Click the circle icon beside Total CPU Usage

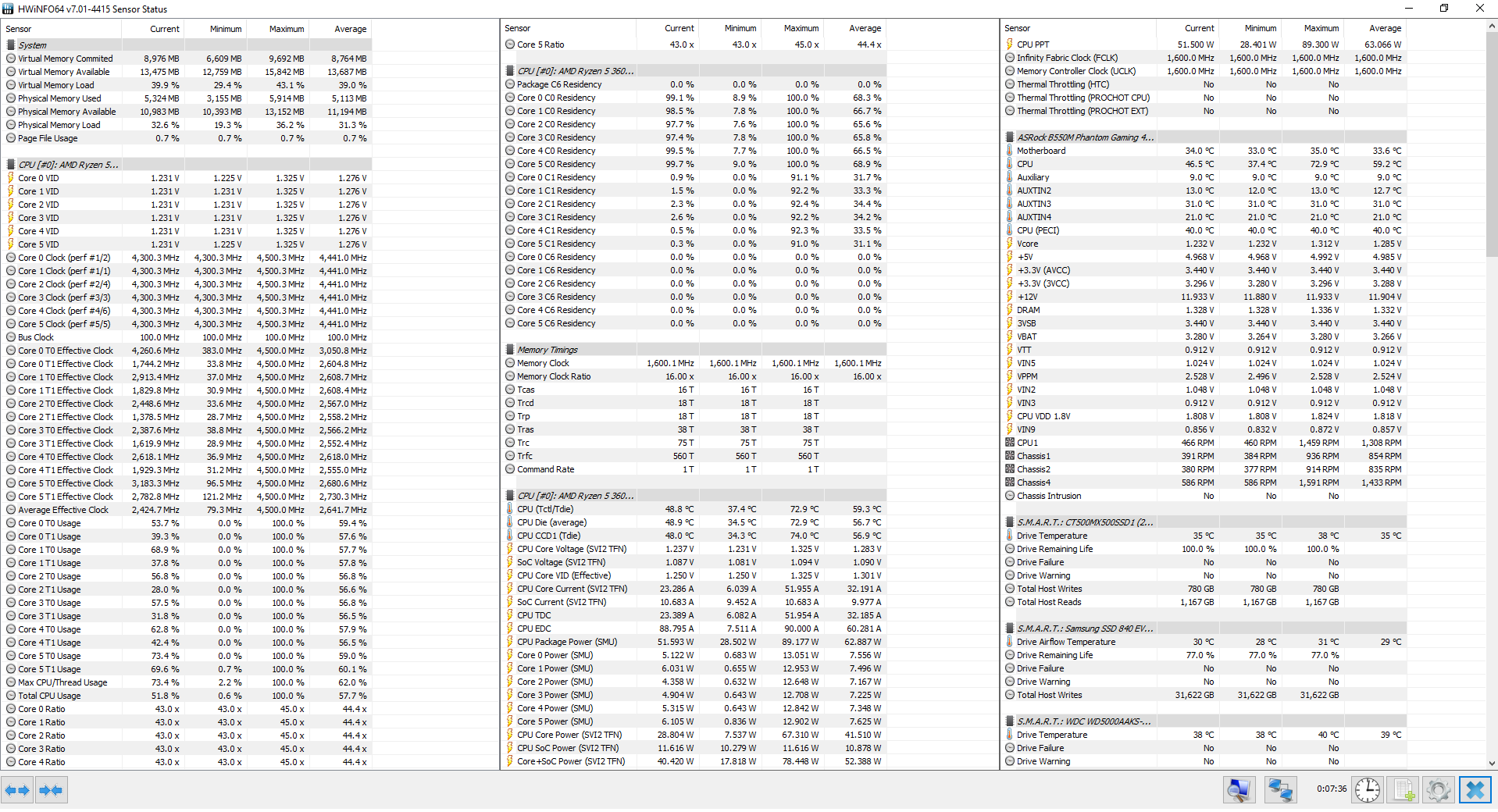(11, 696)
